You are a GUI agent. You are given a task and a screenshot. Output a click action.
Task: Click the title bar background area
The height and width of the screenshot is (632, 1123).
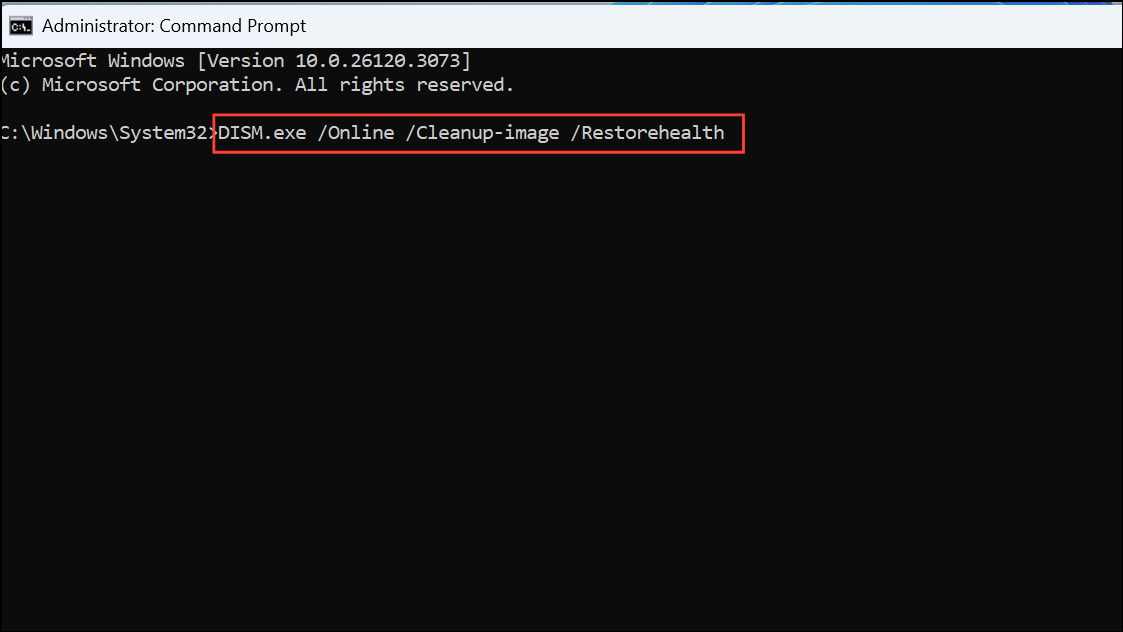[700, 25]
